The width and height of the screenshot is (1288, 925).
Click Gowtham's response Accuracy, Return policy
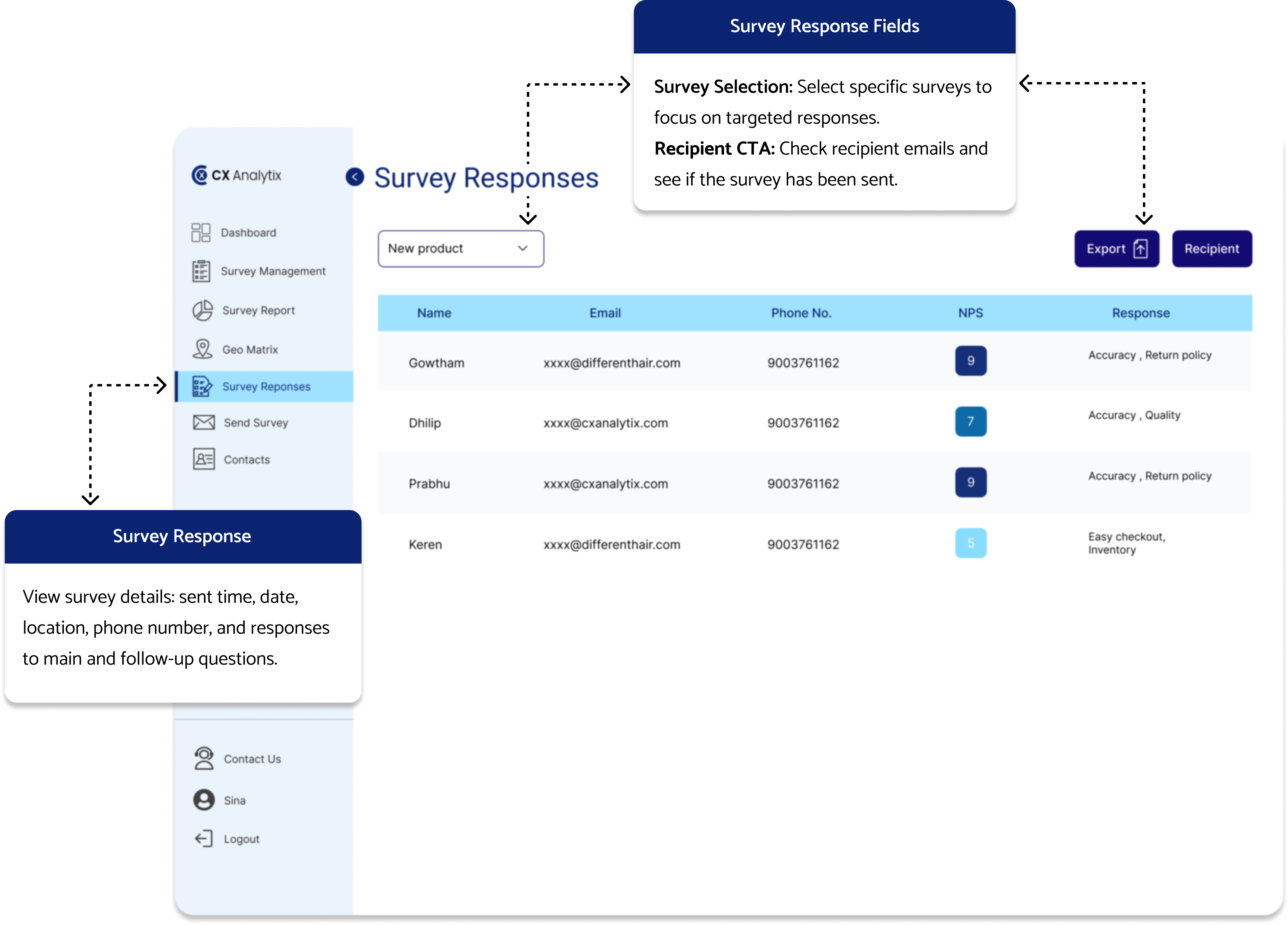coord(1150,355)
